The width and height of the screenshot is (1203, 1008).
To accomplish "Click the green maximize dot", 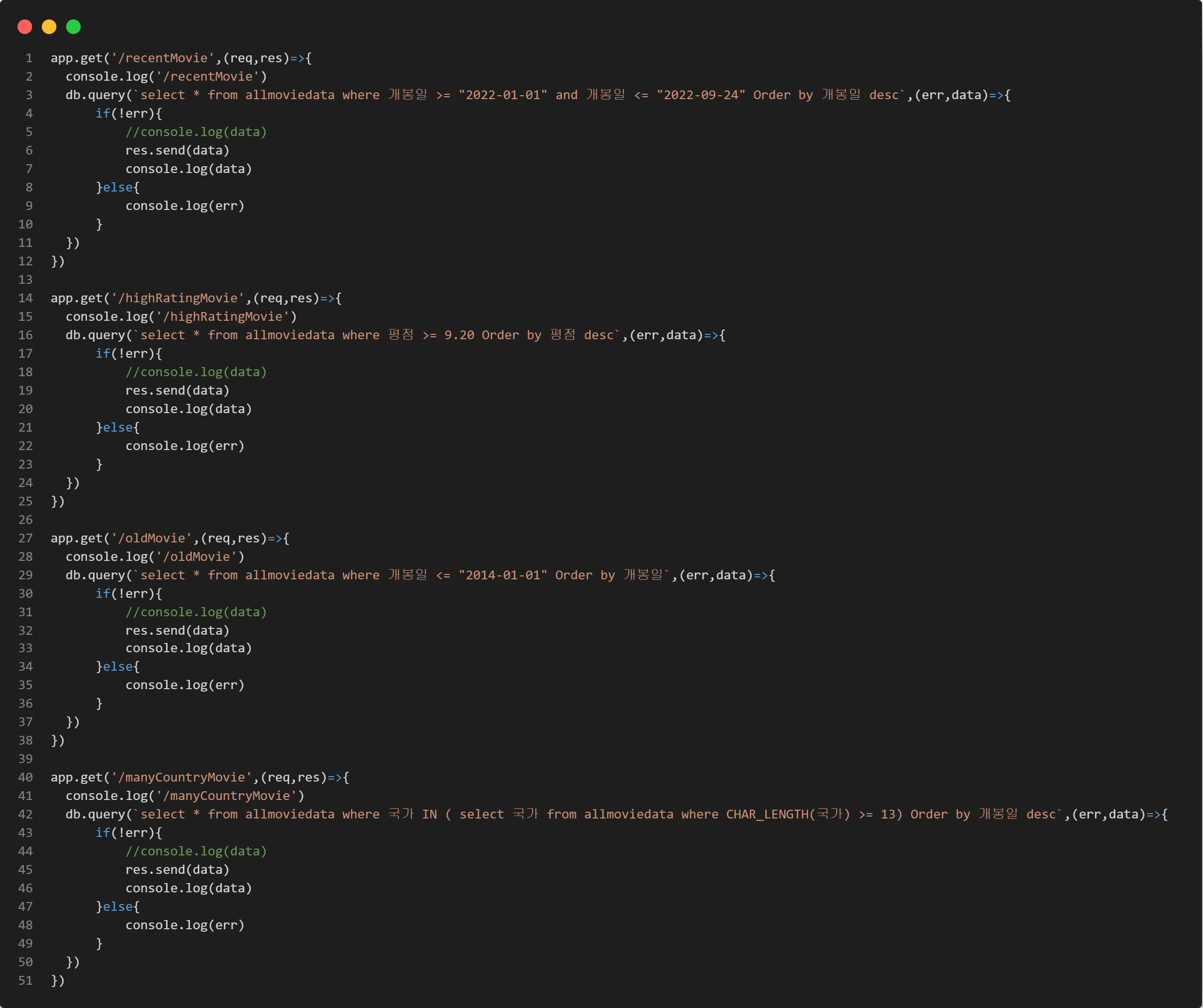I will [x=73, y=27].
